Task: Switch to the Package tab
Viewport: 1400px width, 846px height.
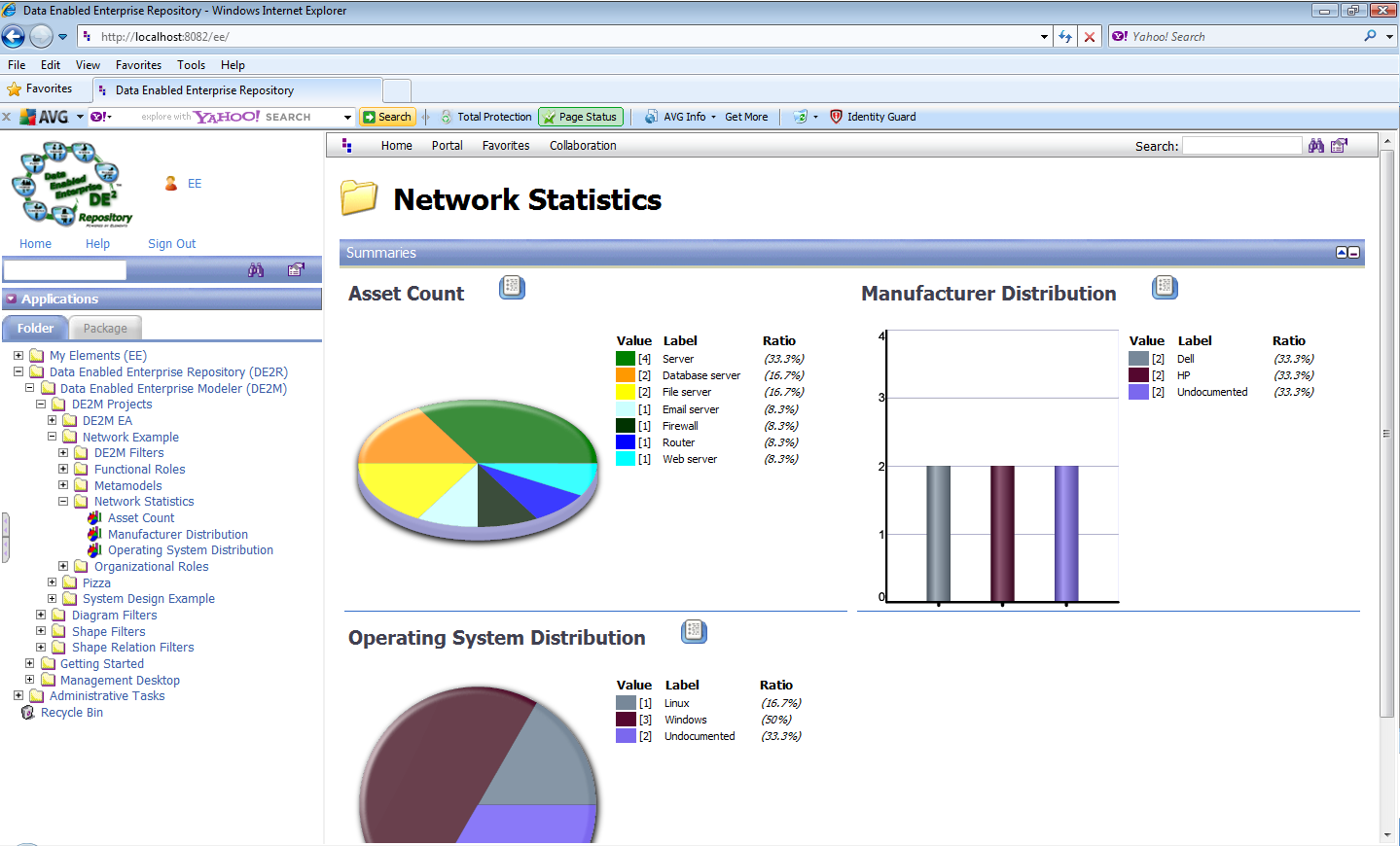Action: (105, 329)
